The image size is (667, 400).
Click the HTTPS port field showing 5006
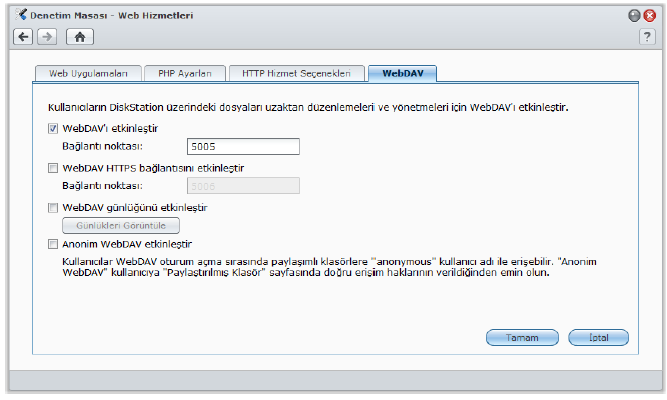tap(244, 185)
